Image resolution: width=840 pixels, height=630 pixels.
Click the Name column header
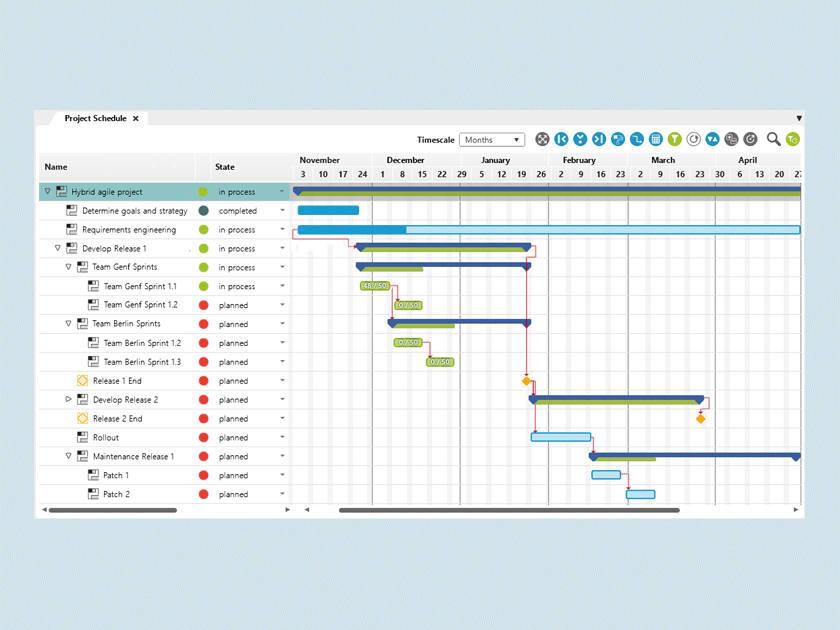point(56,167)
